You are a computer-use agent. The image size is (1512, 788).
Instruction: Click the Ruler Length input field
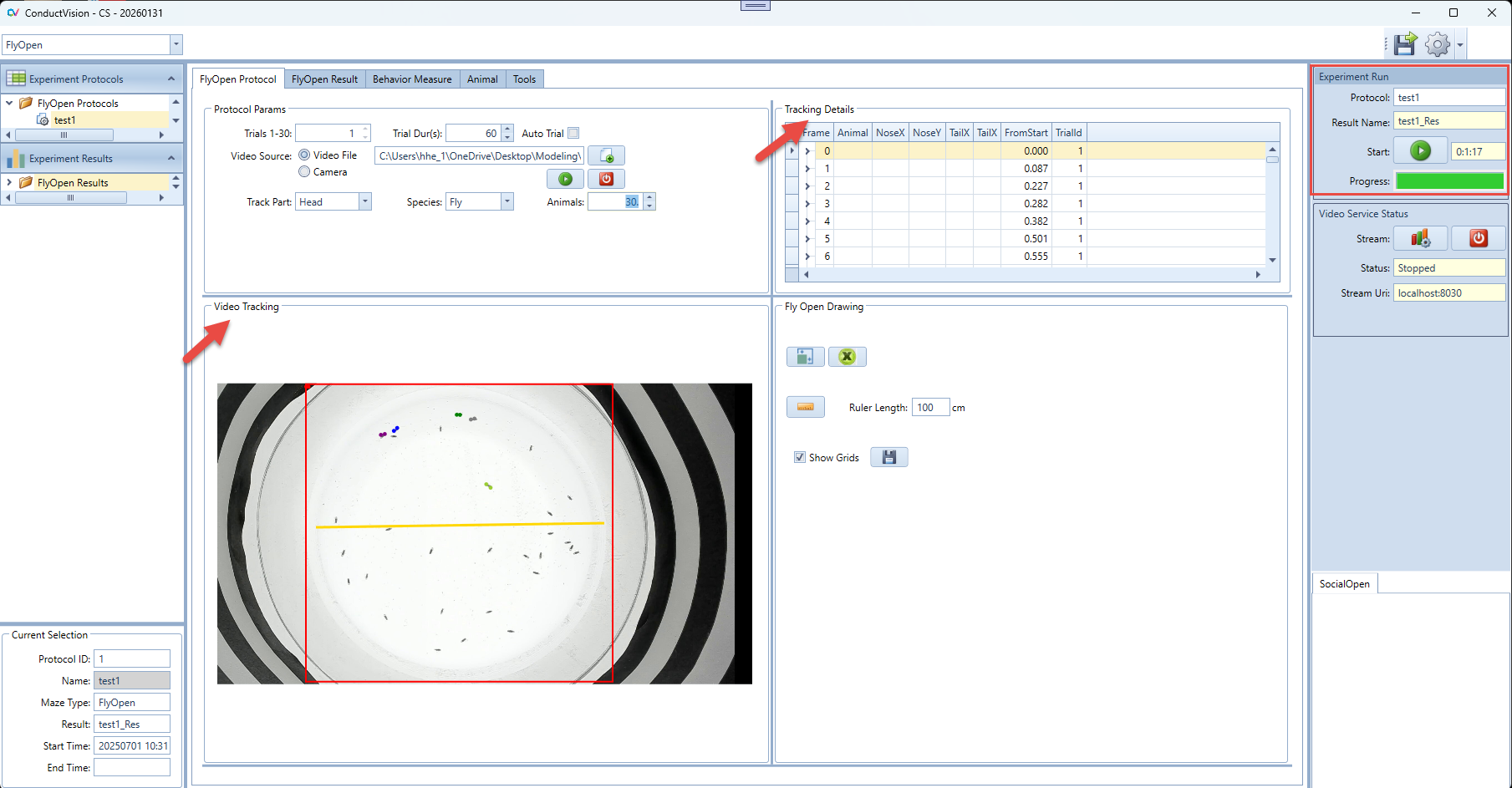[x=929, y=408]
